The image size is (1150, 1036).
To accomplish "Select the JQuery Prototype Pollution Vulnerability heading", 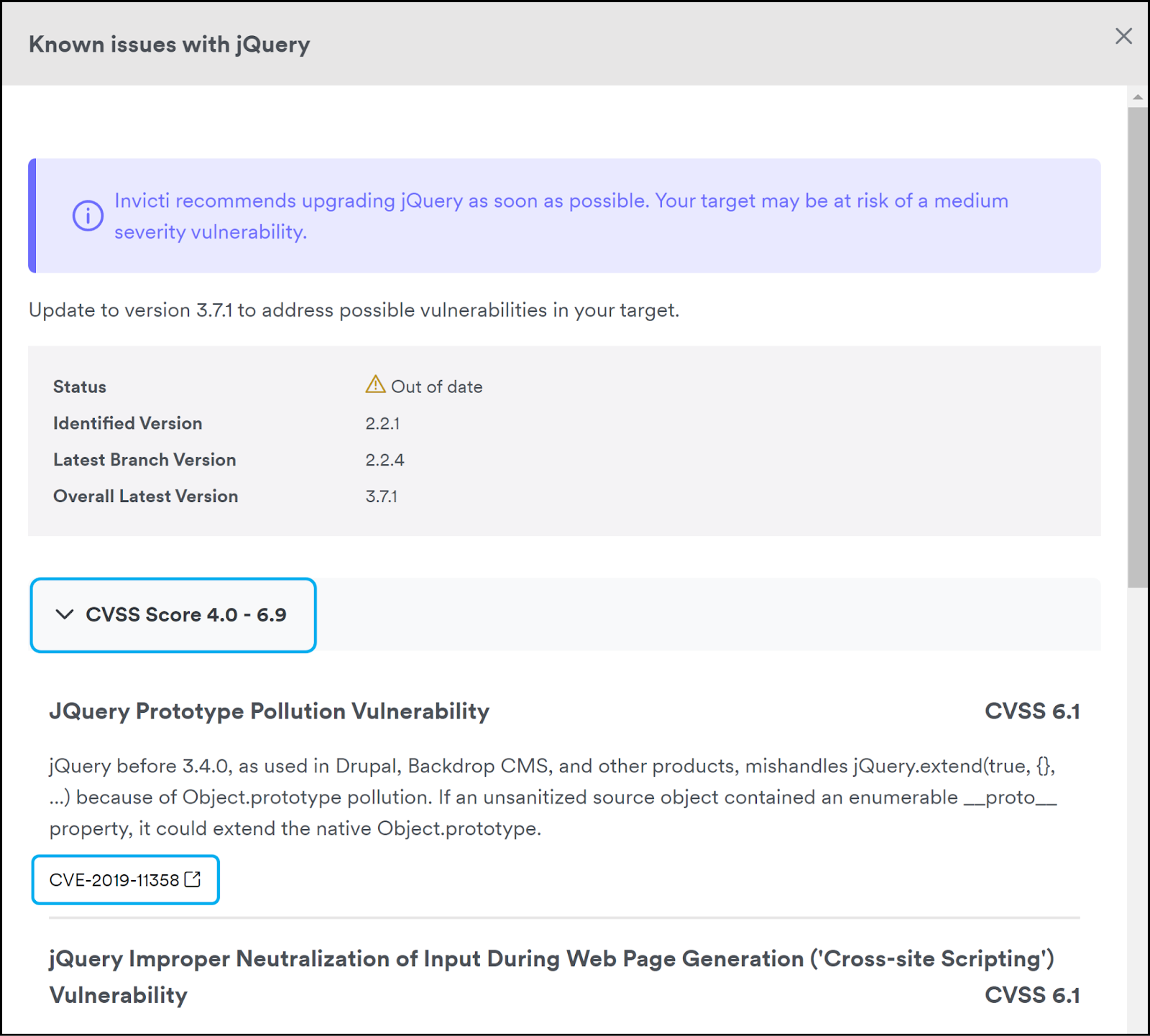I will click(269, 711).
